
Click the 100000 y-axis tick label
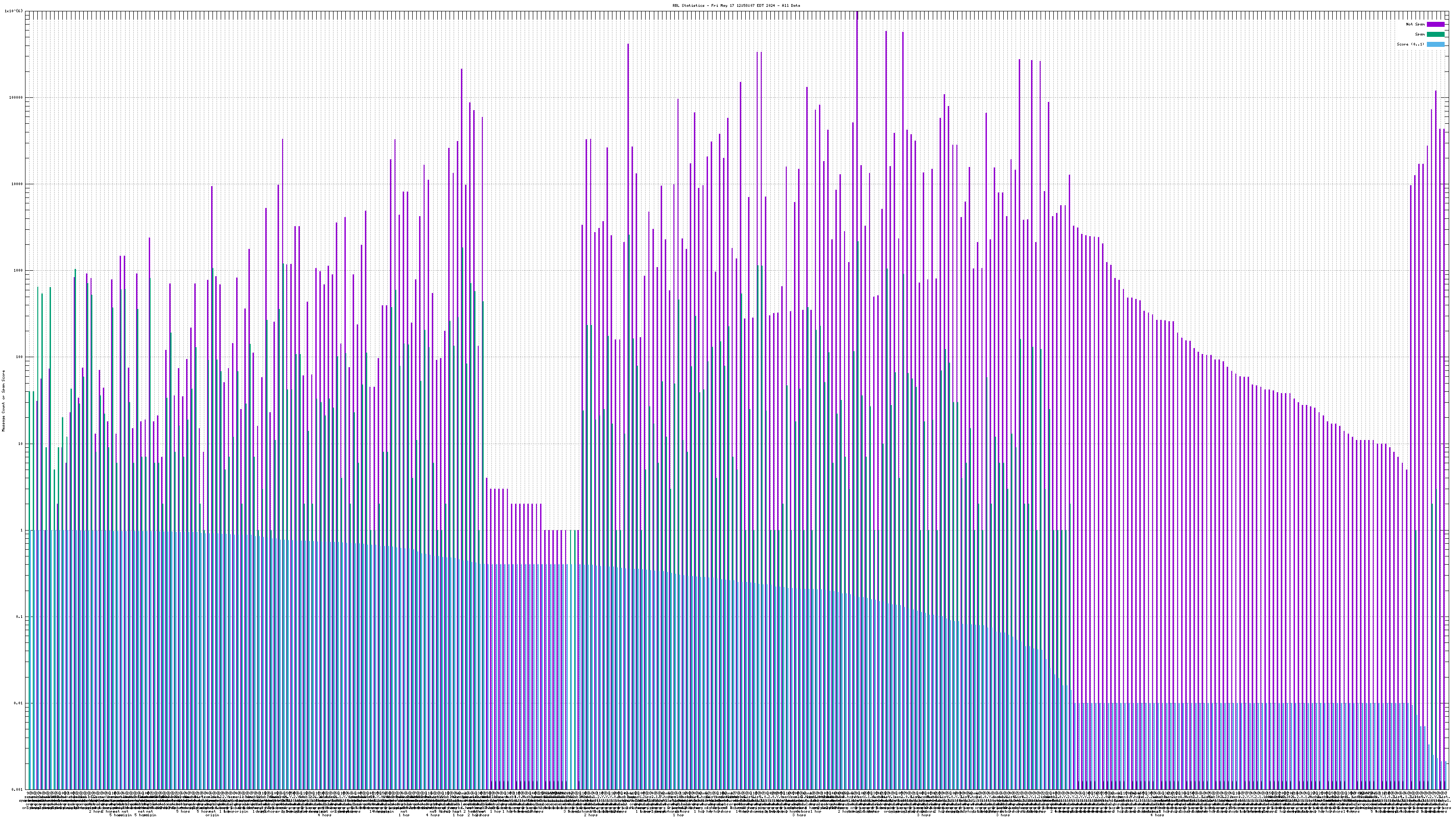[16, 98]
